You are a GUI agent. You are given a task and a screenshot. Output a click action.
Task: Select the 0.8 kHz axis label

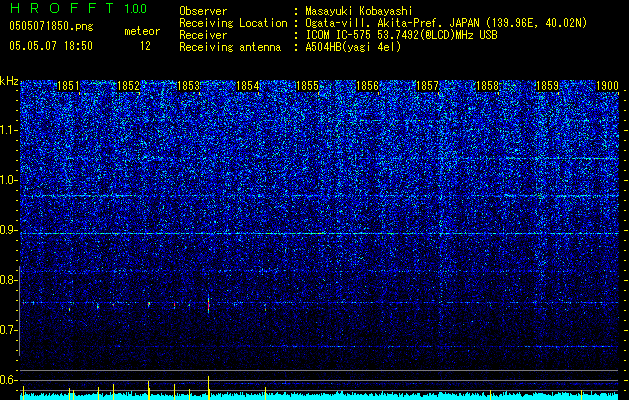click(x=8, y=280)
